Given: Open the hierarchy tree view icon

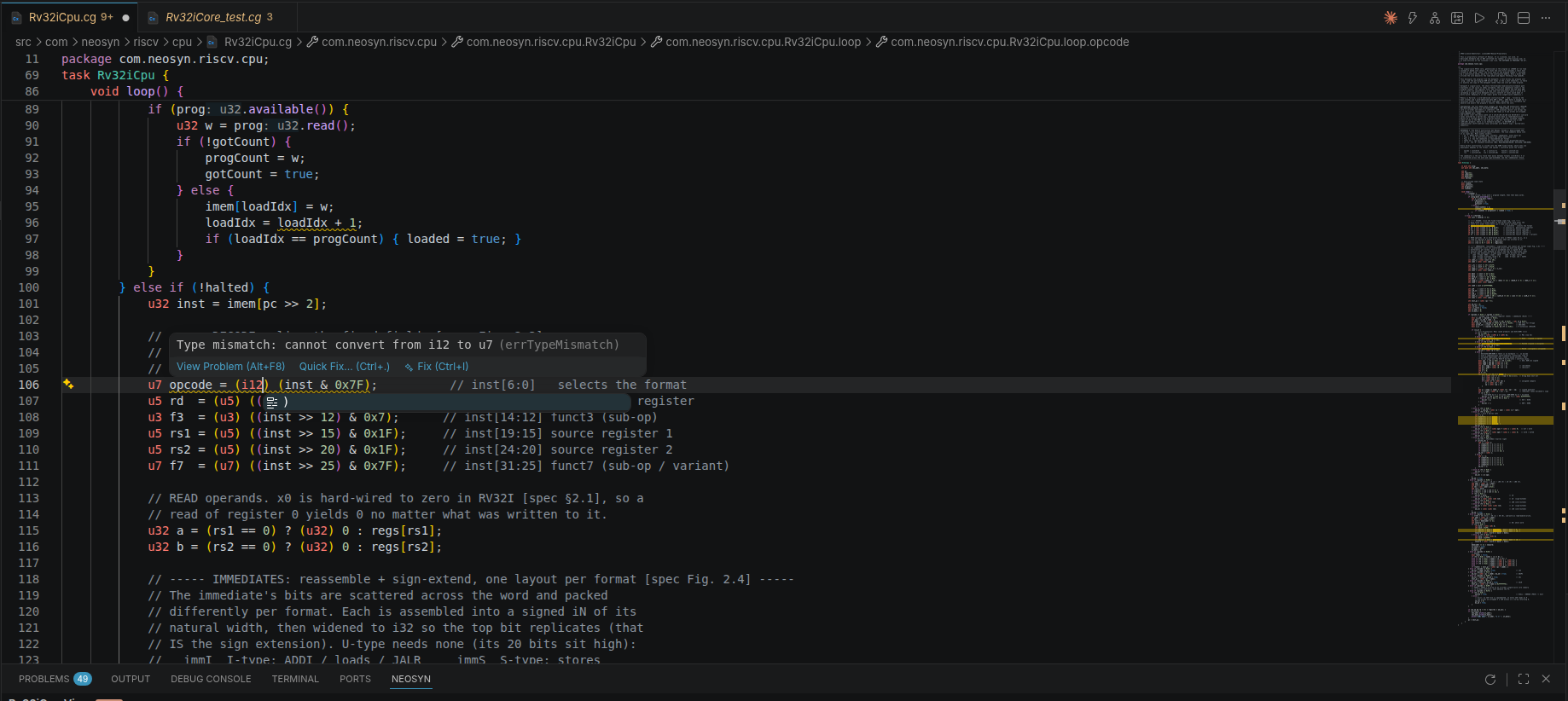Looking at the screenshot, I should [1435, 18].
